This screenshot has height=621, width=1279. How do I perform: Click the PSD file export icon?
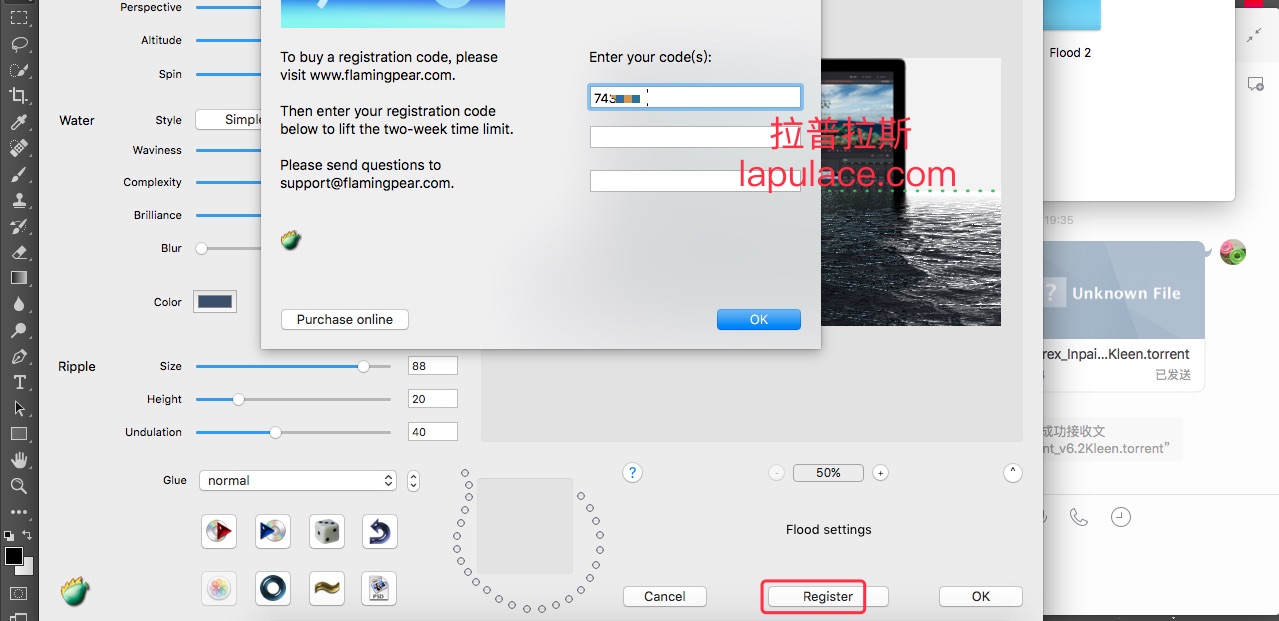(380, 588)
